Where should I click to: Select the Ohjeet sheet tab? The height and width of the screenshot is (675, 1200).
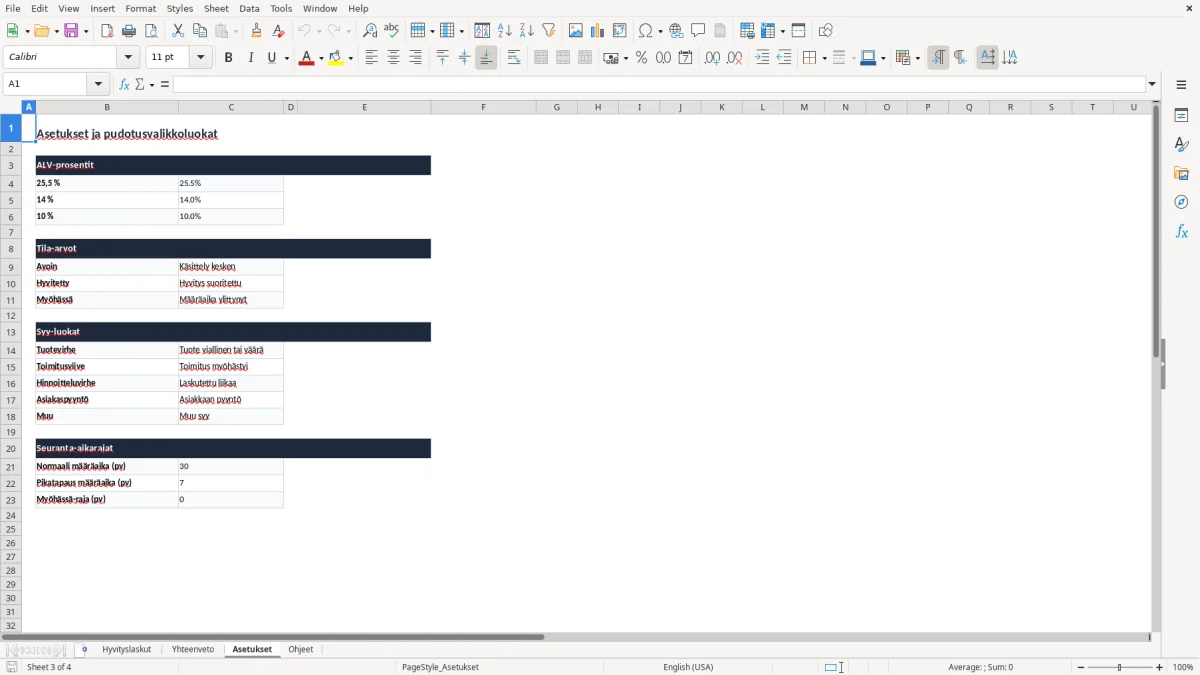(301, 649)
